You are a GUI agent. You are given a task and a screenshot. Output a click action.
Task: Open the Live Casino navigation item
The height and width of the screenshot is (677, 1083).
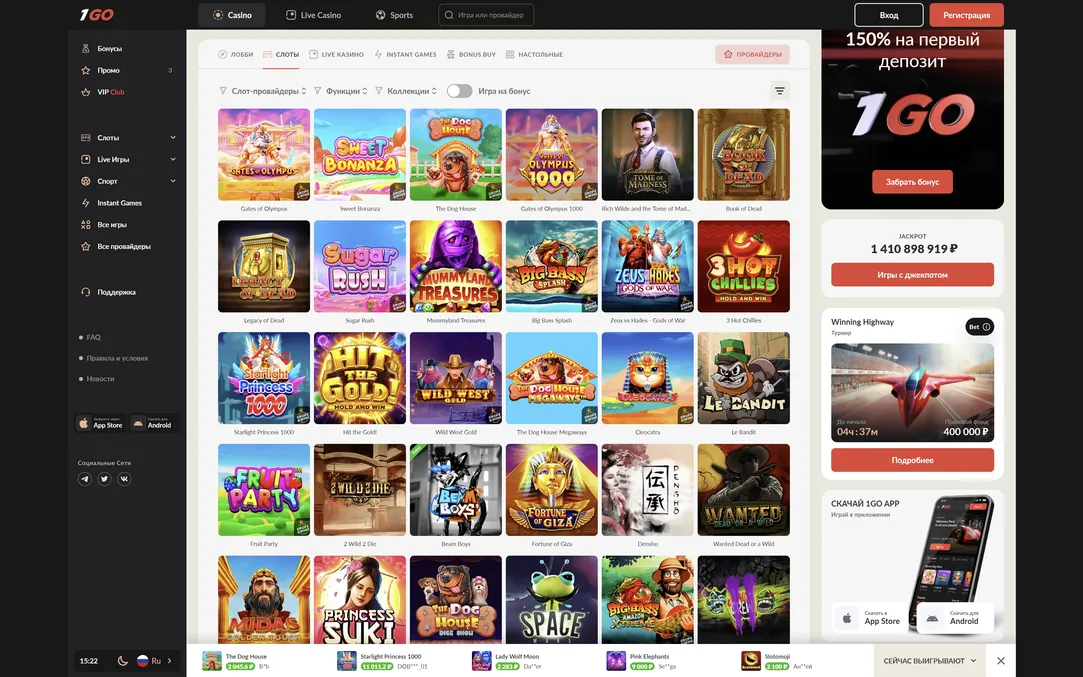click(x=313, y=13)
